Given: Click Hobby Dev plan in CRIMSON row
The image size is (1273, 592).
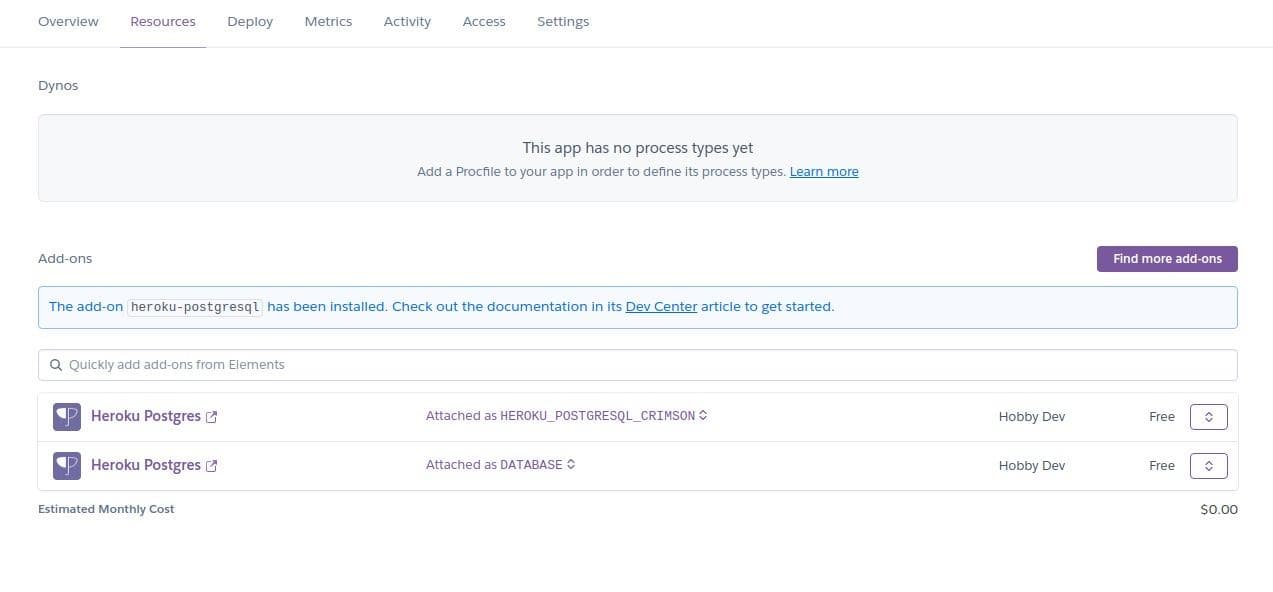Looking at the screenshot, I should click(x=1031, y=417).
